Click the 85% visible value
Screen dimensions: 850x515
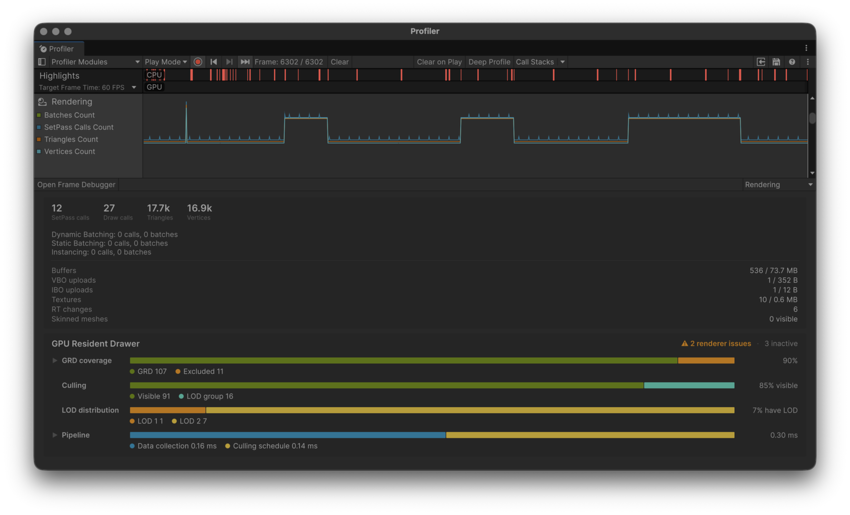778,385
